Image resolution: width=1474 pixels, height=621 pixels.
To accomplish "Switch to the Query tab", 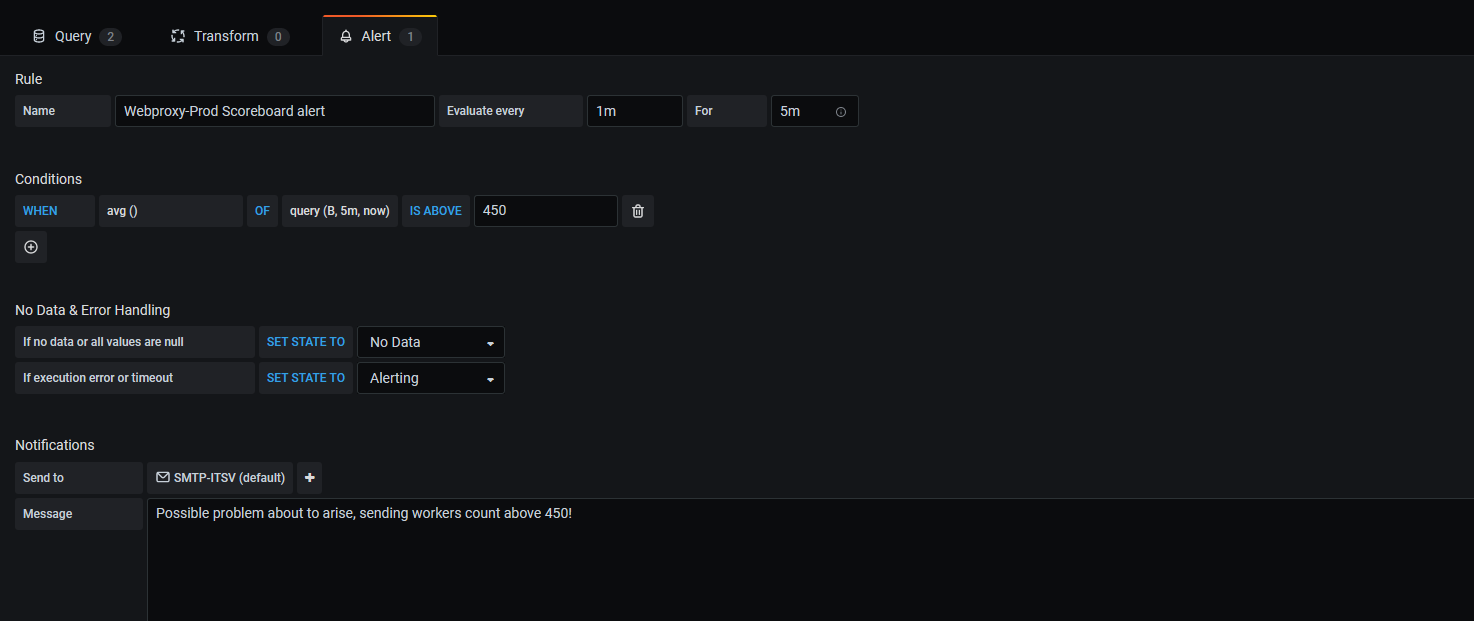I will coord(72,35).
